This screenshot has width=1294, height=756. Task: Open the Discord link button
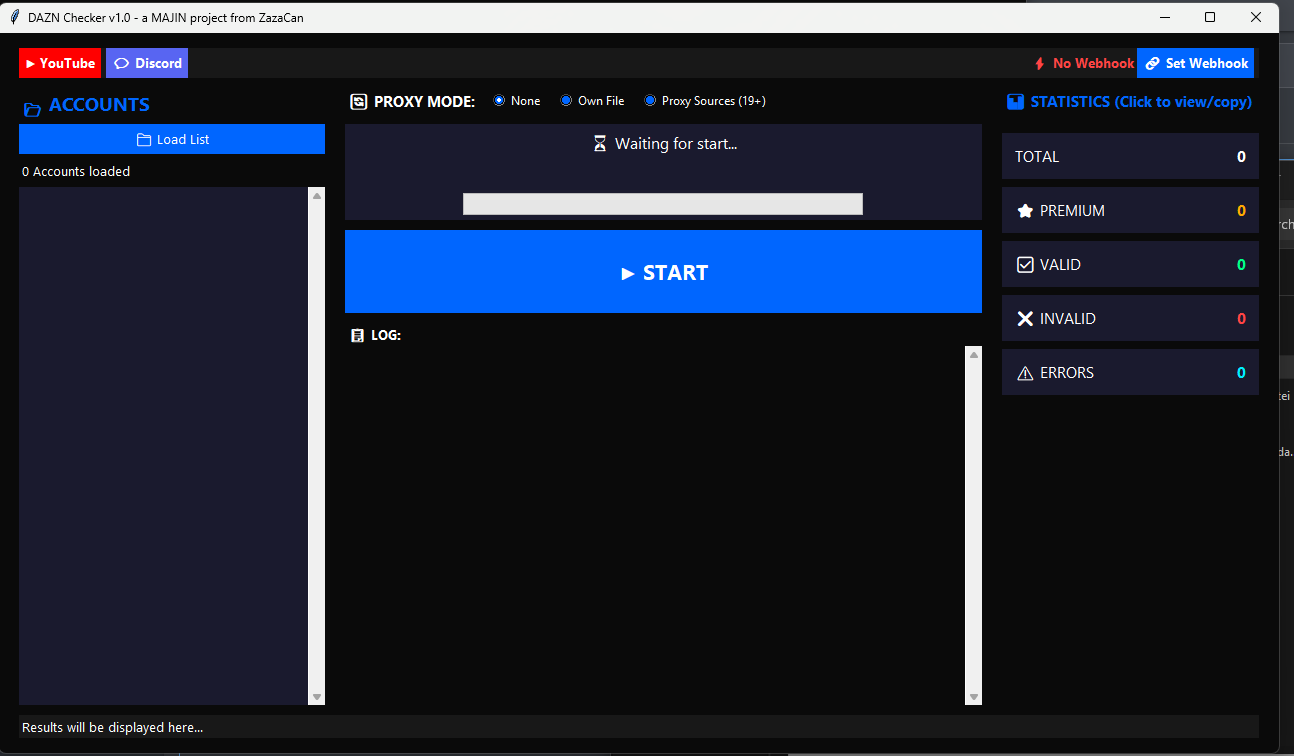[x=147, y=63]
